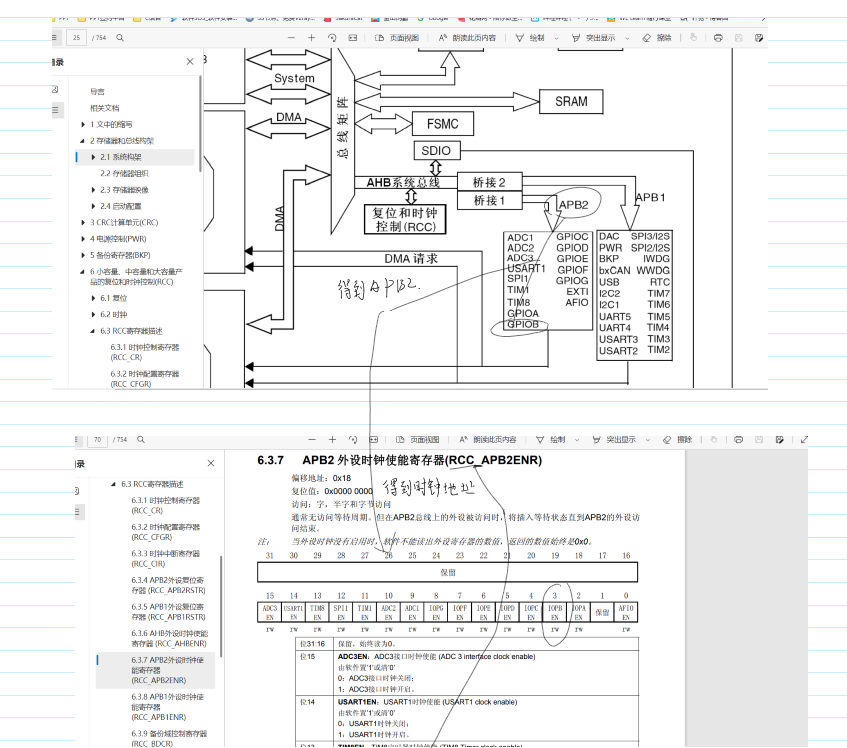Click 朗读此页内容 in the page 70 viewer

click(x=488, y=440)
